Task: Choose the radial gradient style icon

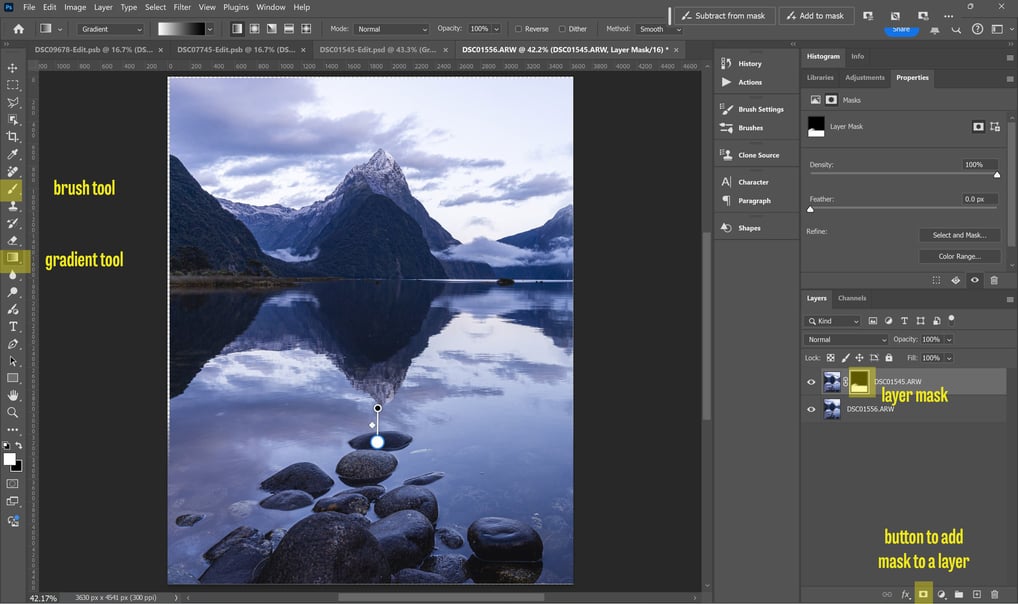Action: tap(254, 29)
